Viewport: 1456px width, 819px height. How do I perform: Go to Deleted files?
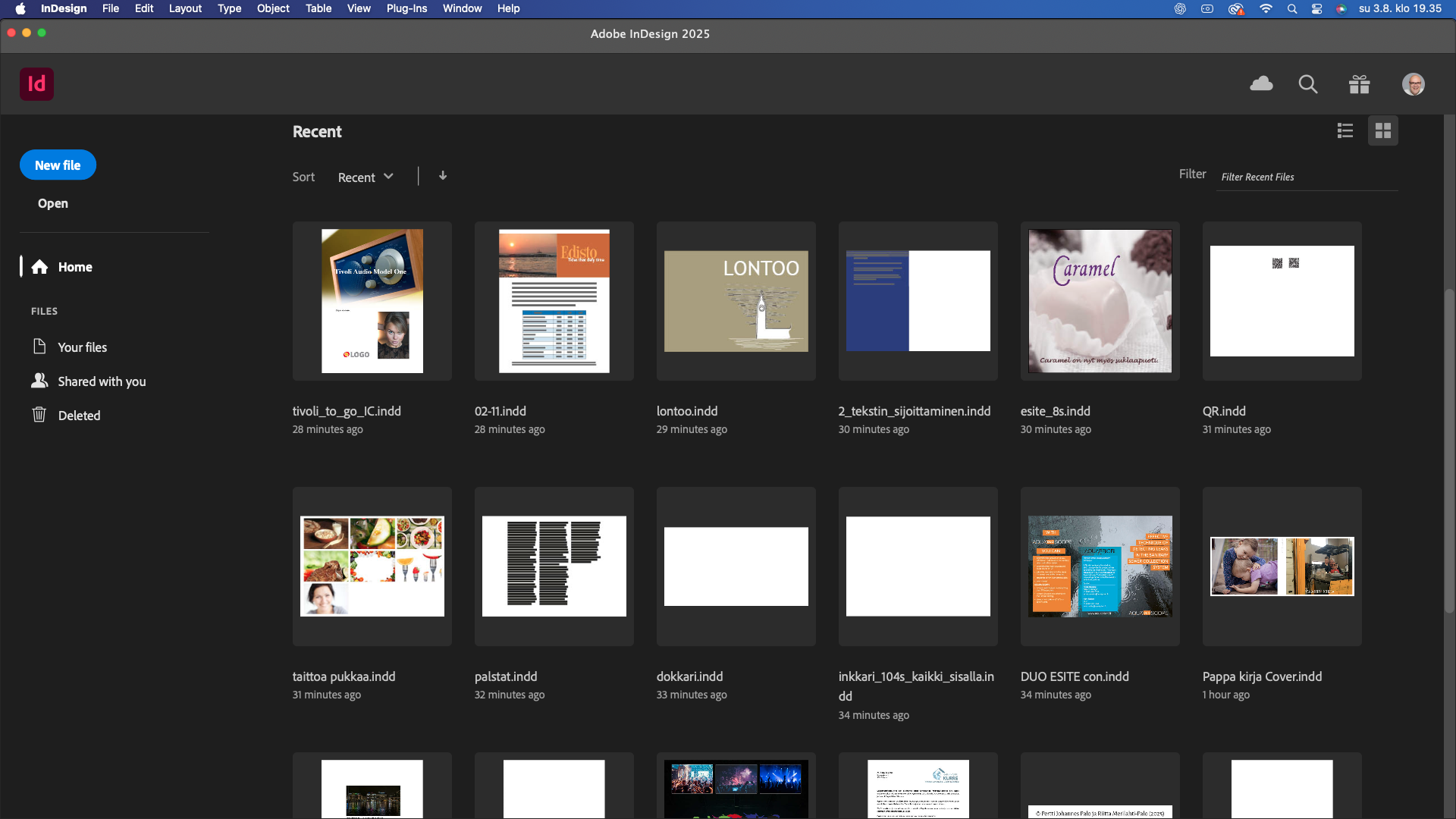pyautogui.click(x=79, y=416)
